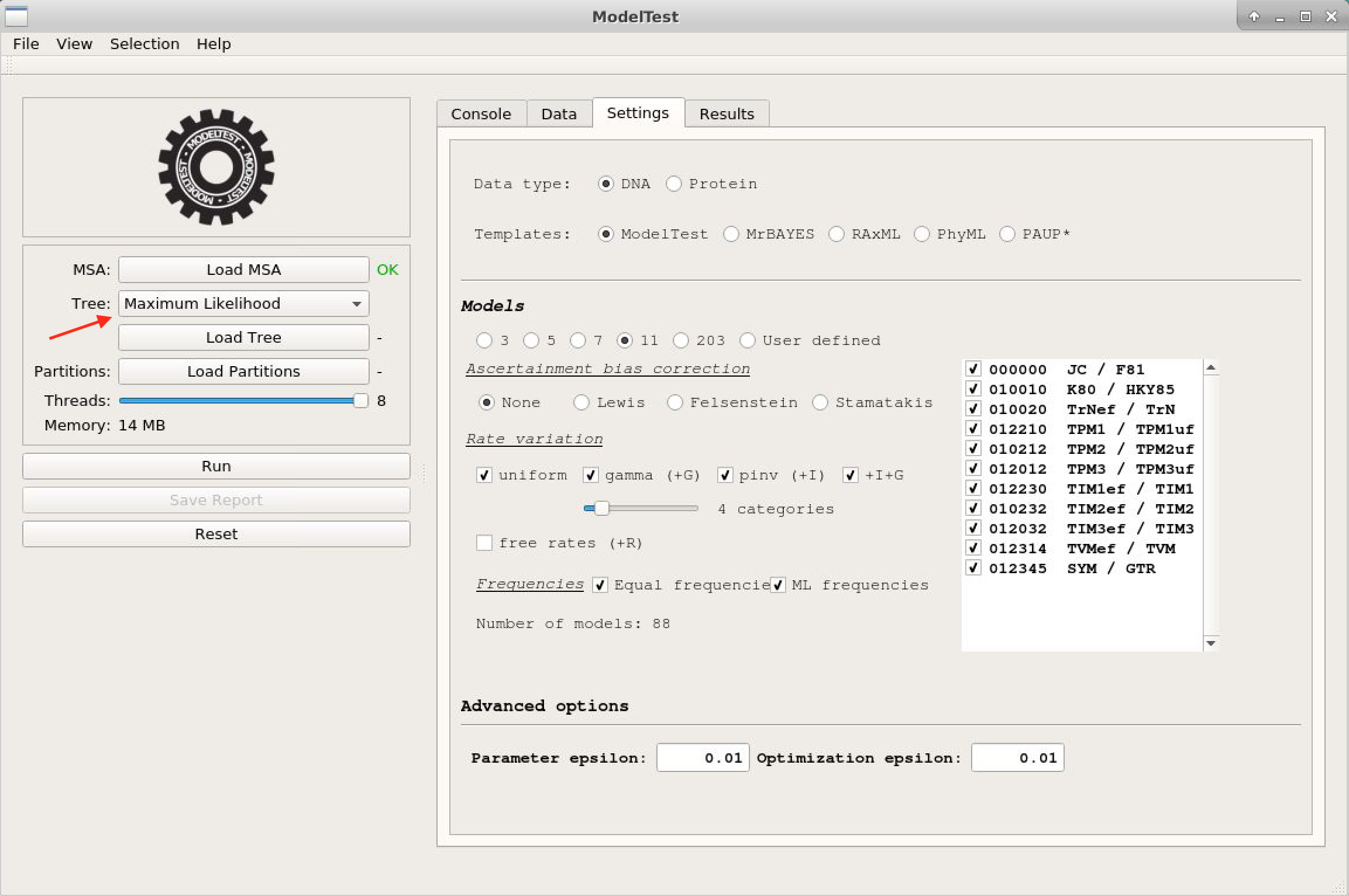Select the PhyML template radio button

(x=922, y=234)
